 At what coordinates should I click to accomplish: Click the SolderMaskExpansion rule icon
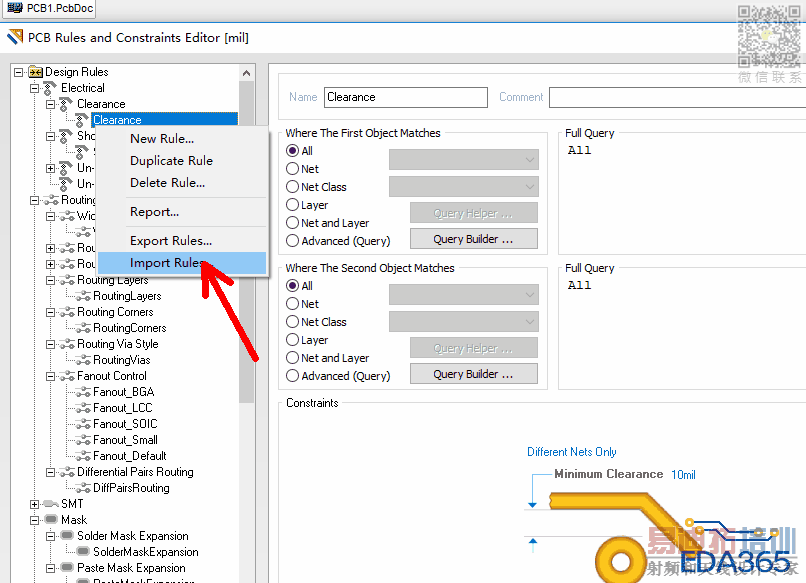click(83, 552)
